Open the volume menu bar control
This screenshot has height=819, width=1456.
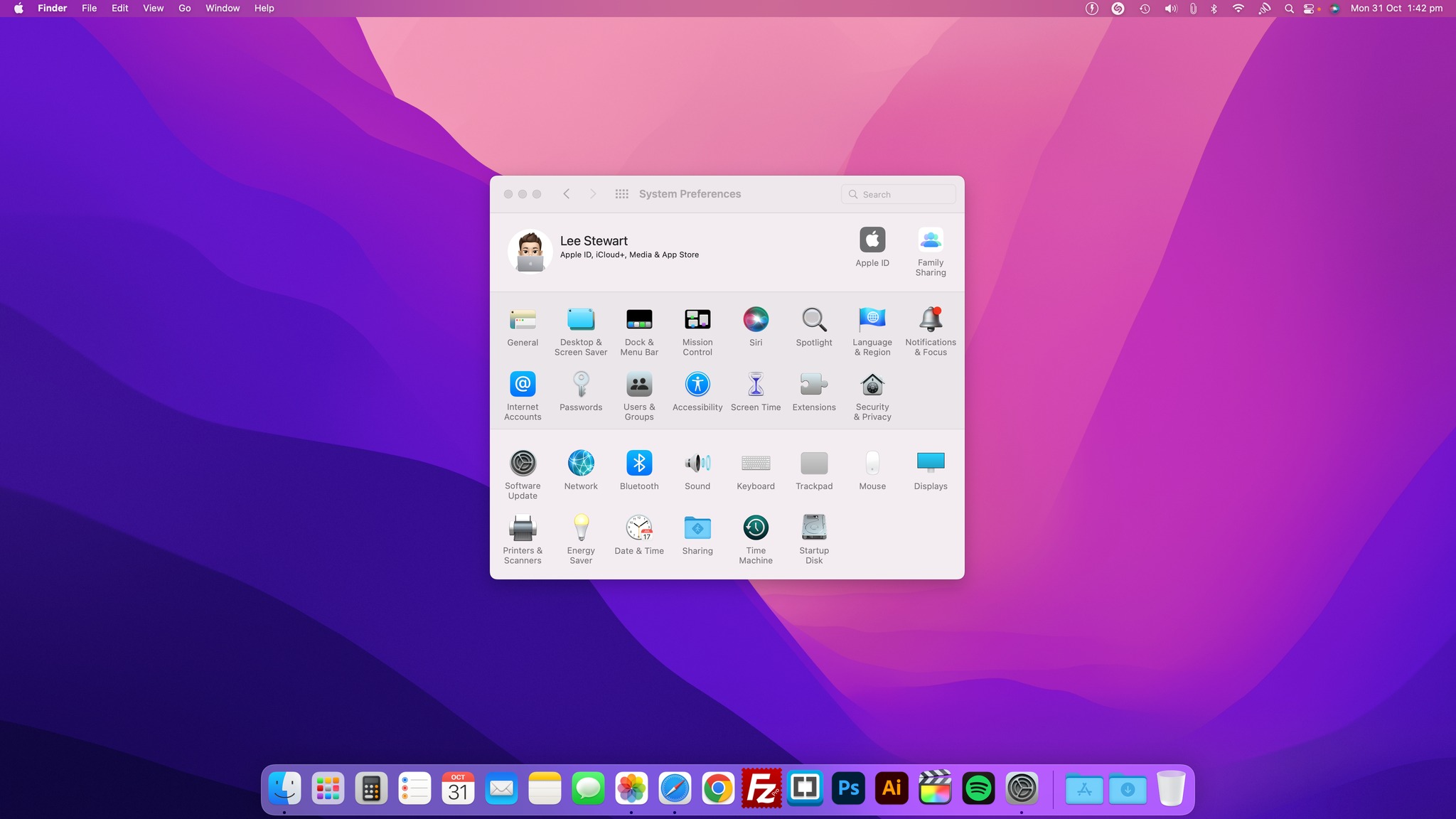1170,9
